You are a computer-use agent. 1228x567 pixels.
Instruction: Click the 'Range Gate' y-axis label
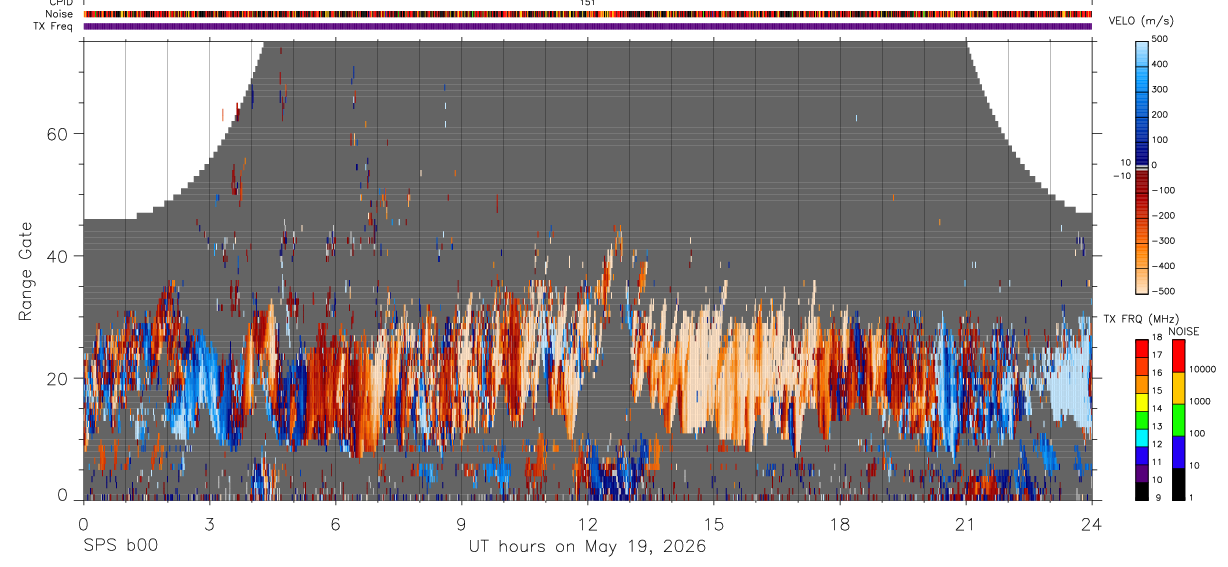(27, 271)
